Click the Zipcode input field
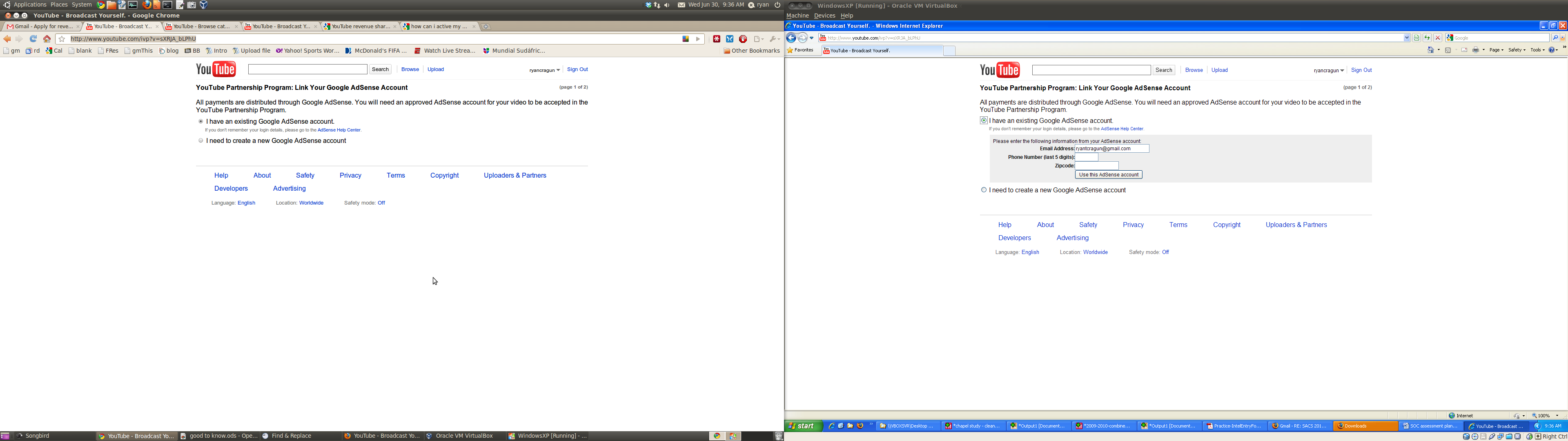The image size is (1568, 441). tap(1097, 166)
